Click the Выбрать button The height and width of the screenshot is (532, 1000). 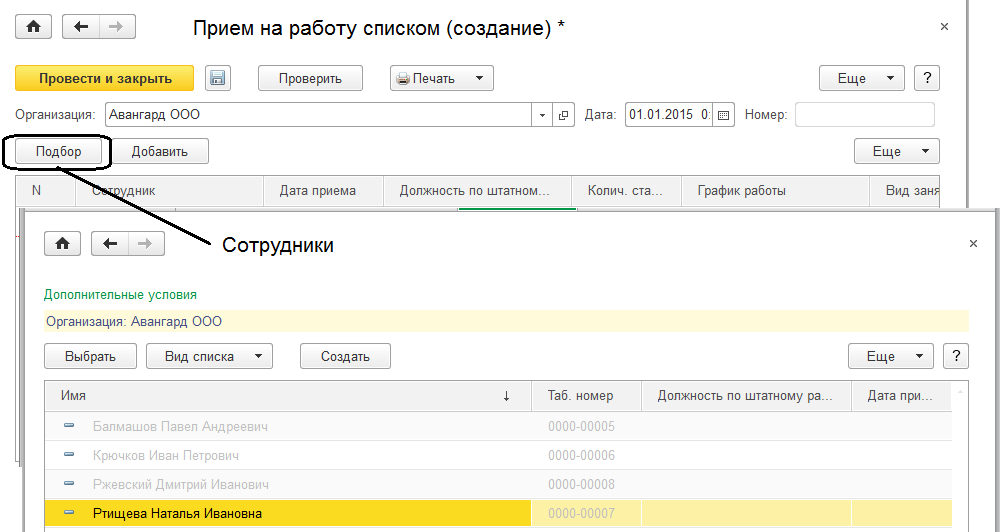coord(90,356)
